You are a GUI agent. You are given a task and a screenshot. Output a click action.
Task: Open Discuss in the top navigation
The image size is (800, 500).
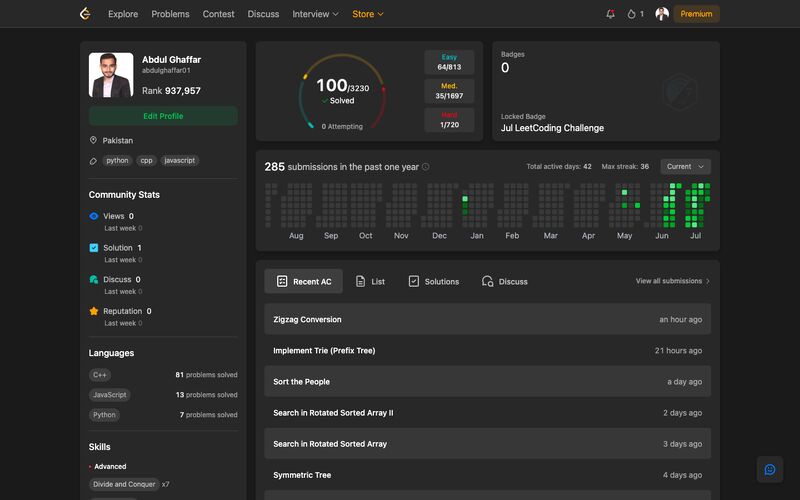tap(263, 14)
